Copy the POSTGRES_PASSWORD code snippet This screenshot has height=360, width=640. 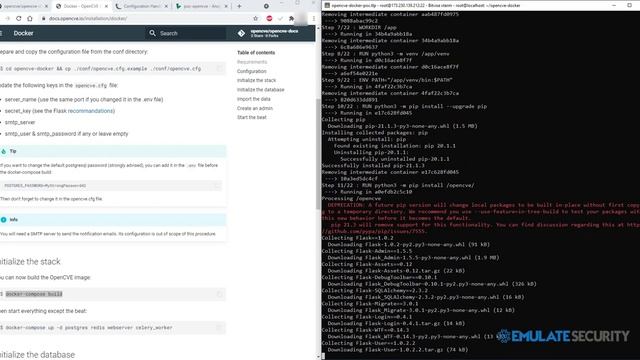[217, 186]
